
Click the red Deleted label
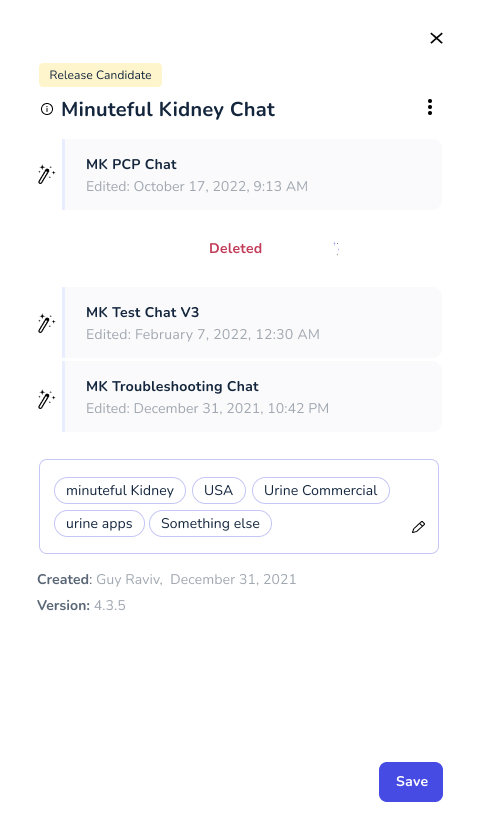(235, 248)
